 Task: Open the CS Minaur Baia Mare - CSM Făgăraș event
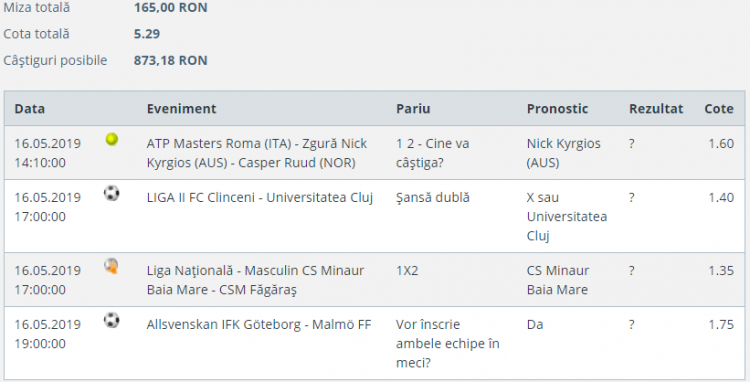[x=255, y=280]
